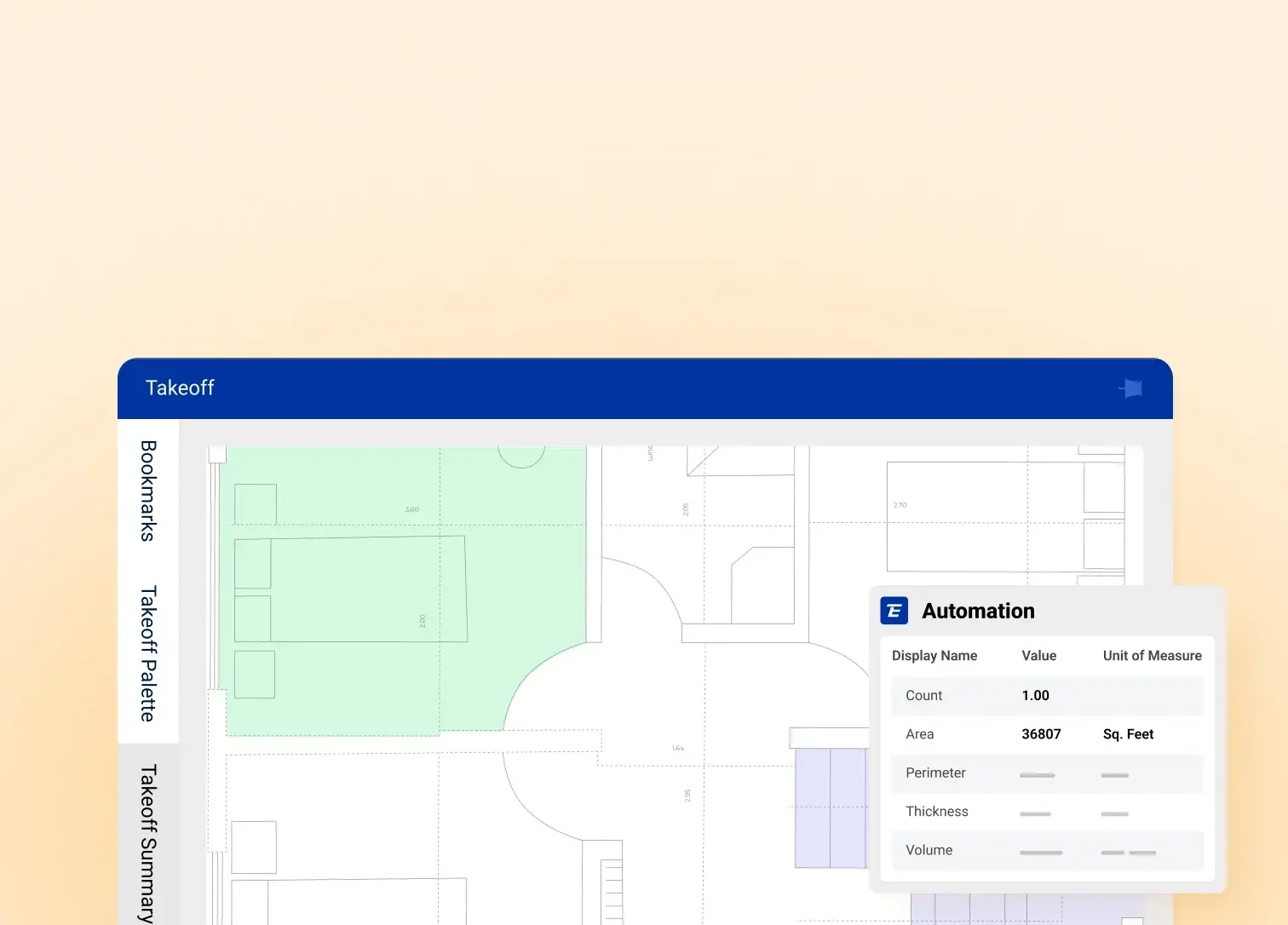Click the Takeoff title in header bar
The height and width of the screenshot is (925, 1288).
[180, 388]
